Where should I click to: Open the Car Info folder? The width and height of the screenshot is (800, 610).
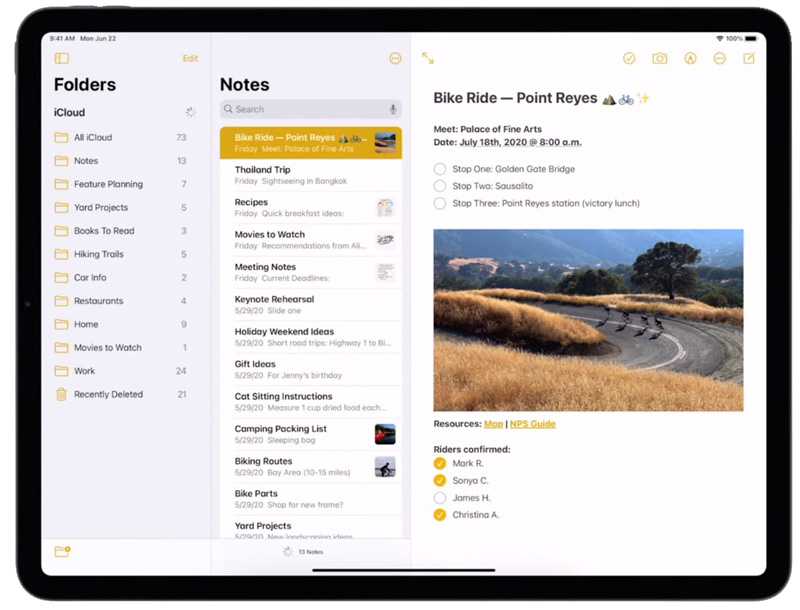(x=120, y=277)
